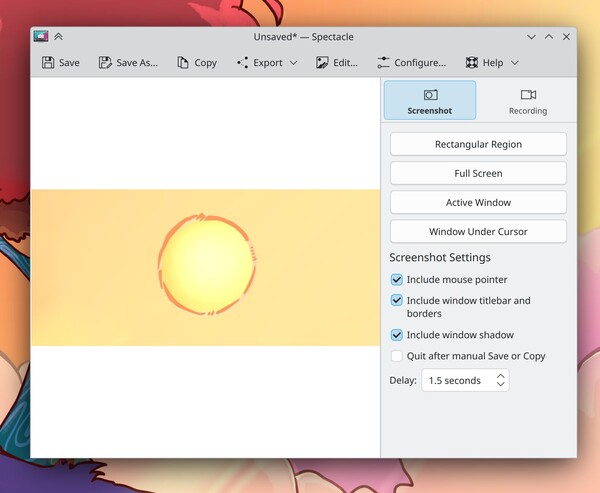
Task: Open the Edit annotation tool
Action: pyautogui.click(x=337, y=62)
